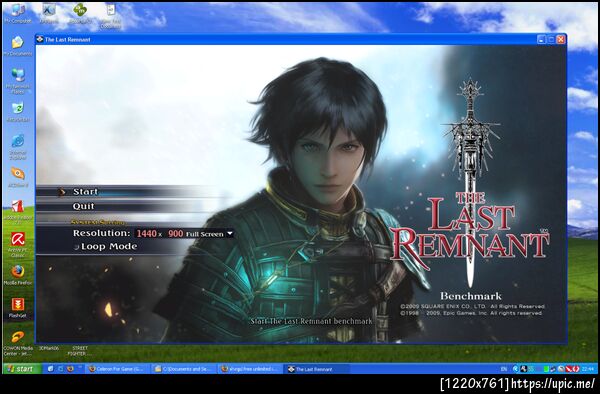The image size is (600, 394).
Task: Open the Internet Explorer desktop icon
Action: click(18, 141)
